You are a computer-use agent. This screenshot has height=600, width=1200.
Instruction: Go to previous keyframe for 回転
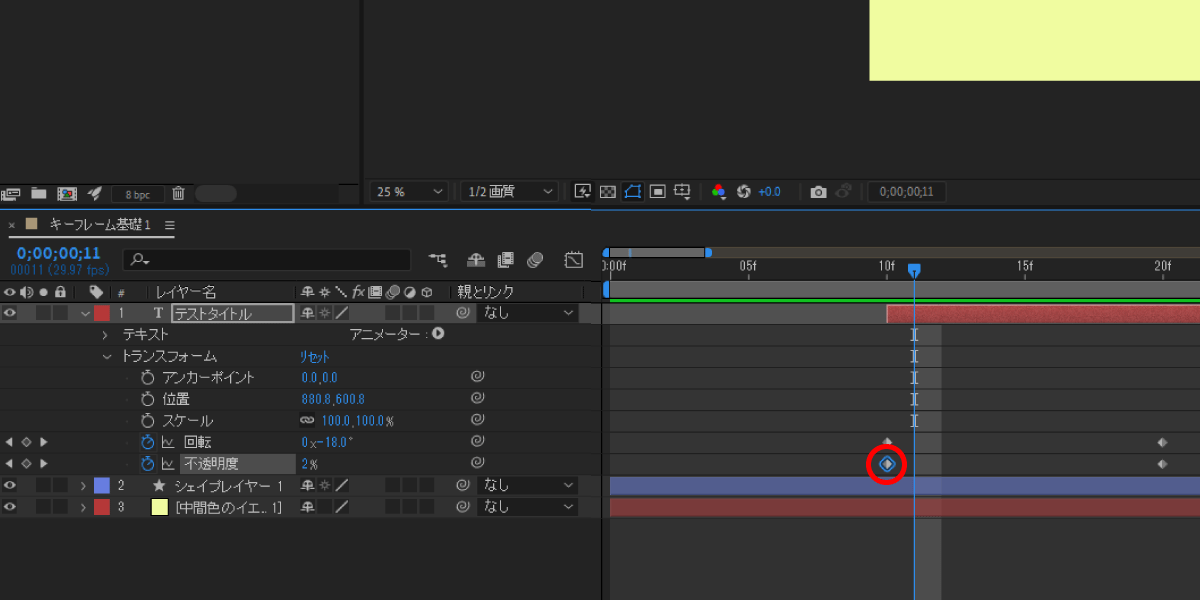[9, 442]
